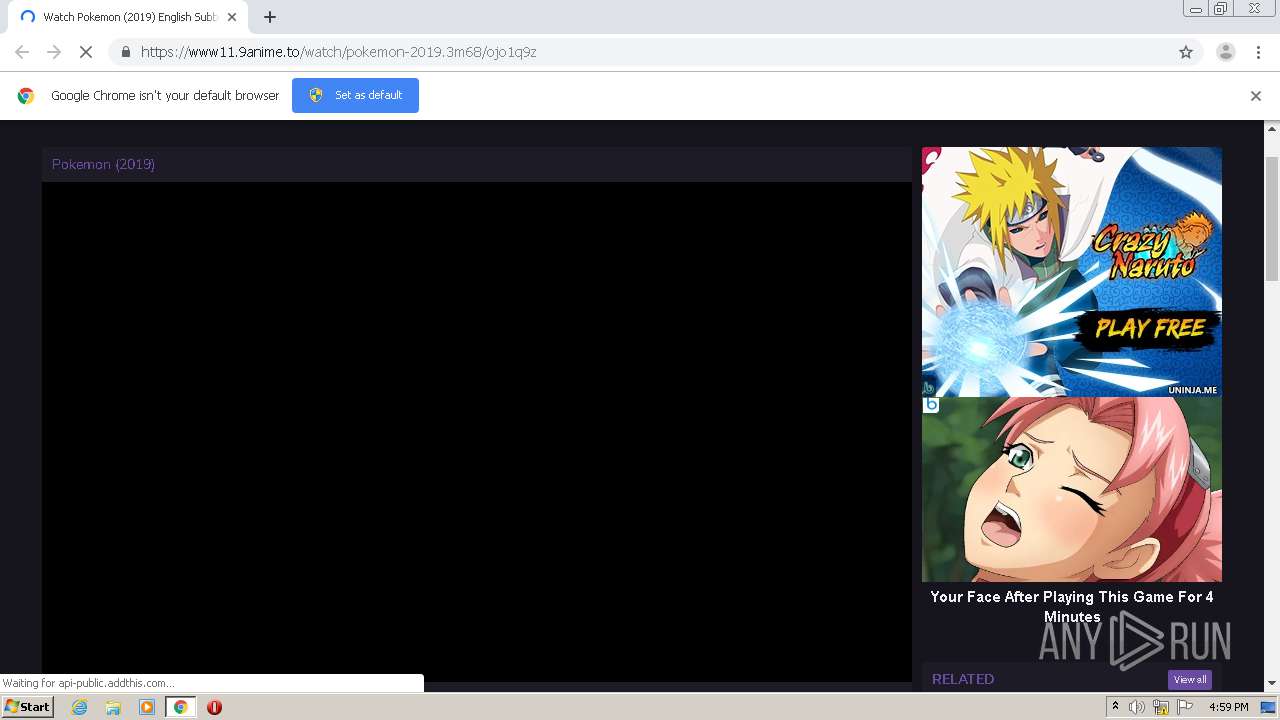The image size is (1280, 720).
Task: Click scrollbar up arrow
Action: click(1272, 129)
